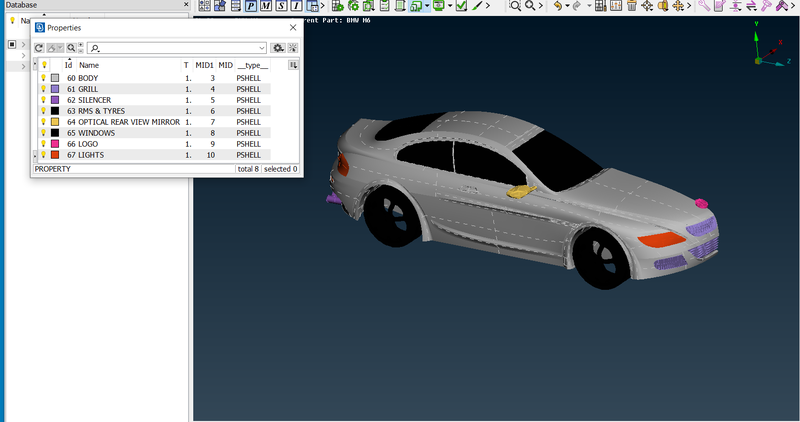Click the sort columns button in list header
800x422 pixels.
(293, 65)
